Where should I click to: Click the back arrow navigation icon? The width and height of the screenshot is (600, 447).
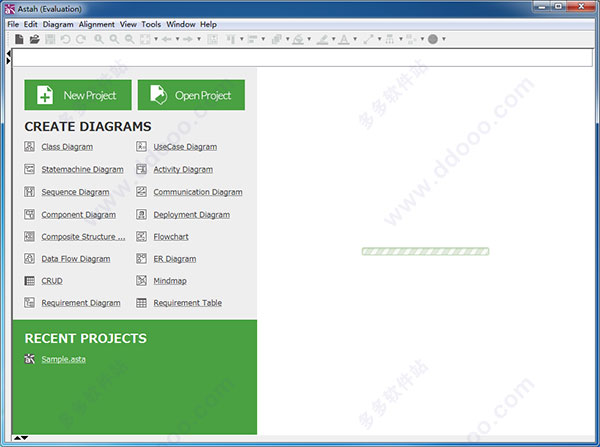tap(166, 39)
